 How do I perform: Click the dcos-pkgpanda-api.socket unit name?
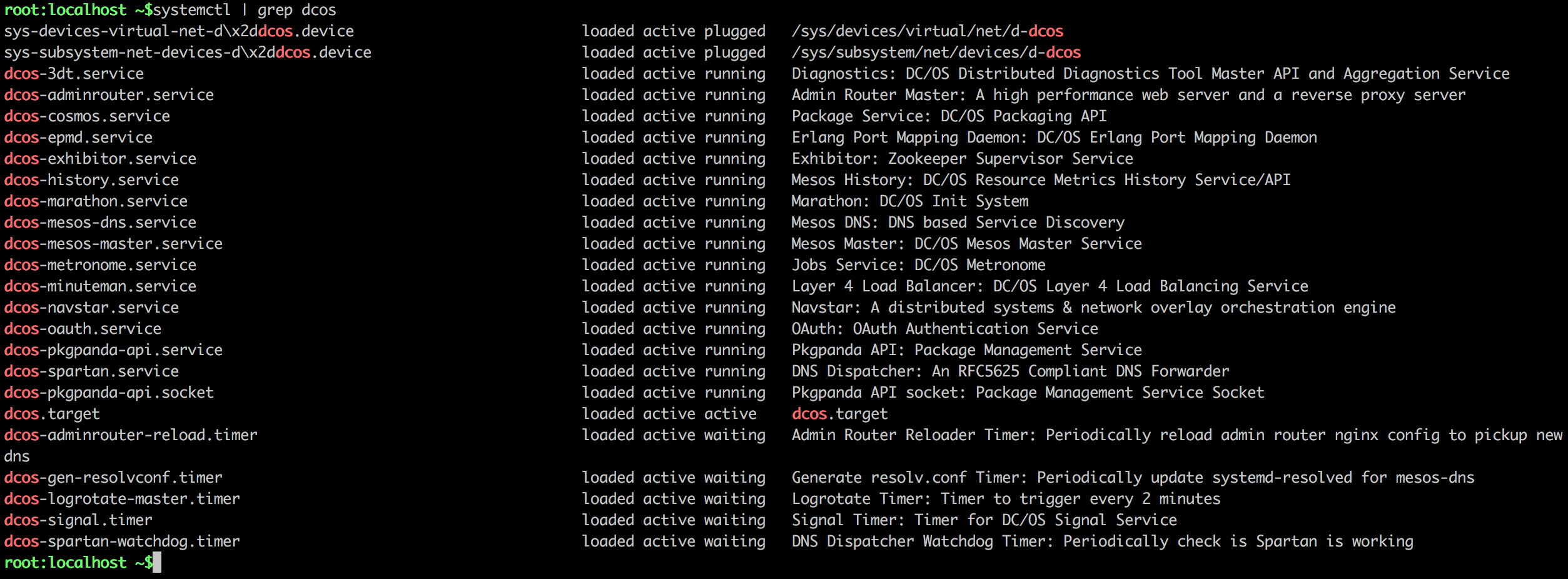coord(109,393)
